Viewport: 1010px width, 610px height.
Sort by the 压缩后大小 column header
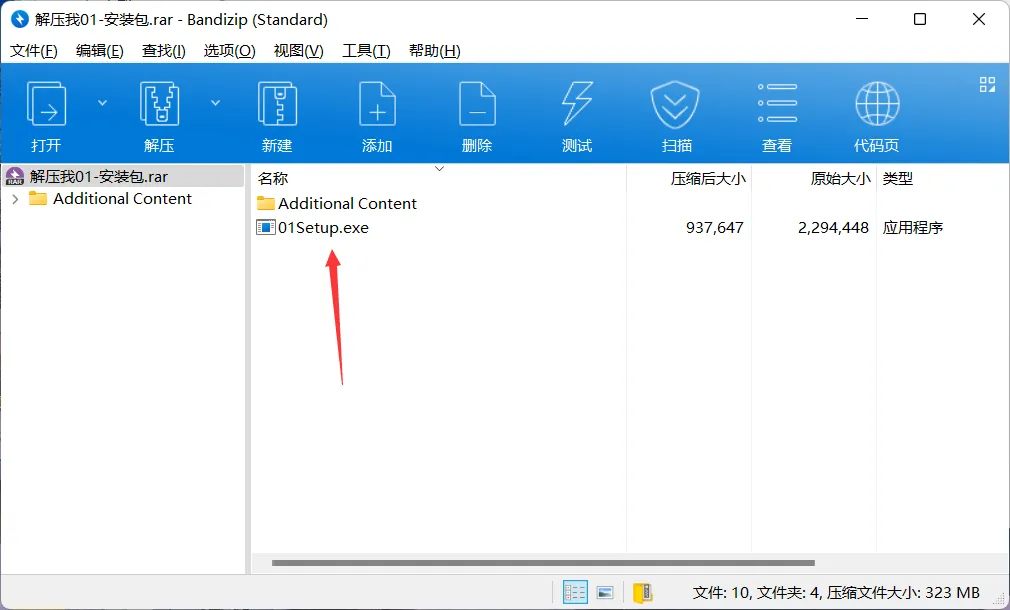point(707,179)
